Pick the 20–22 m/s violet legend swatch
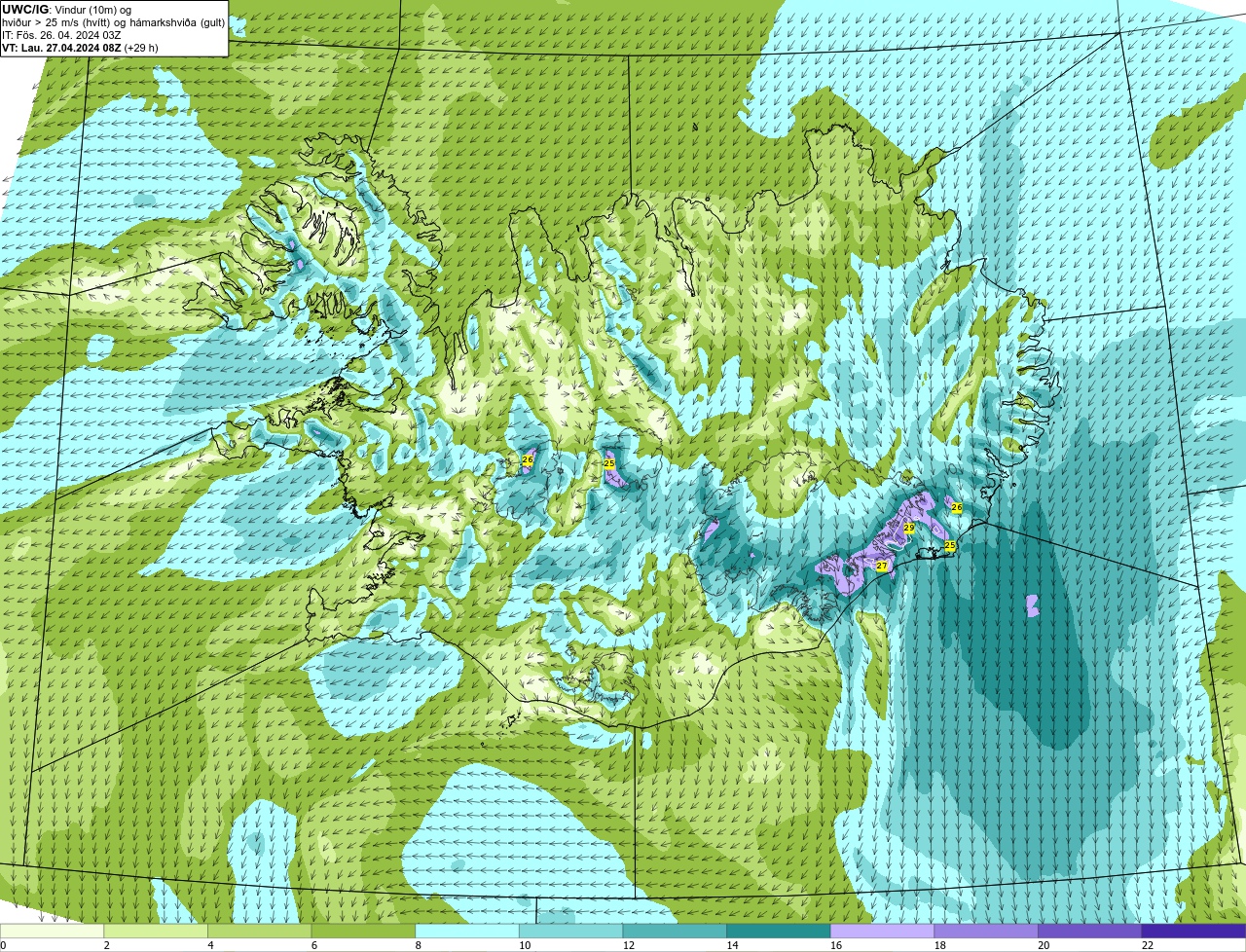The image size is (1246, 952). coord(1089,931)
